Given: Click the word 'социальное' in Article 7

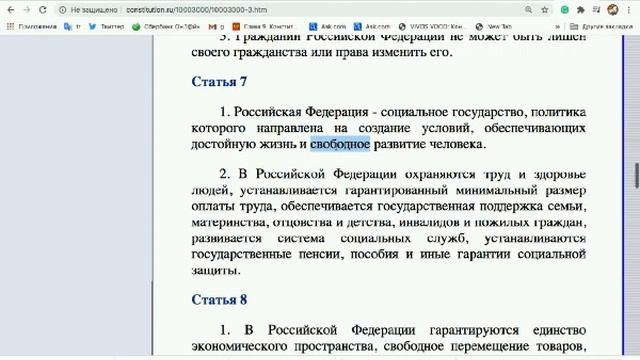Looking at the screenshot, I should click(x=413, y=112).
